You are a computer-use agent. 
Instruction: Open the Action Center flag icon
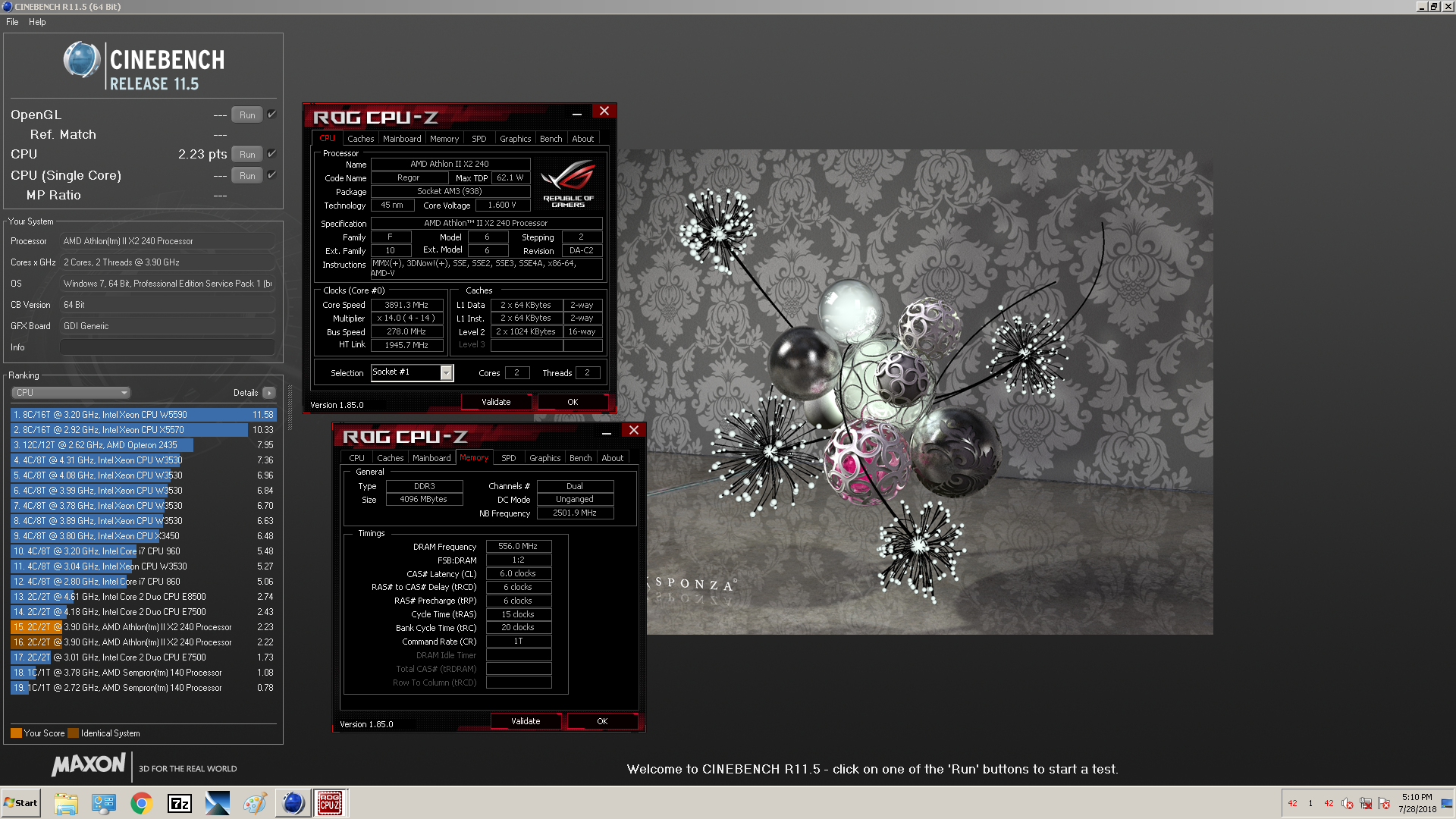[1384, 804]
